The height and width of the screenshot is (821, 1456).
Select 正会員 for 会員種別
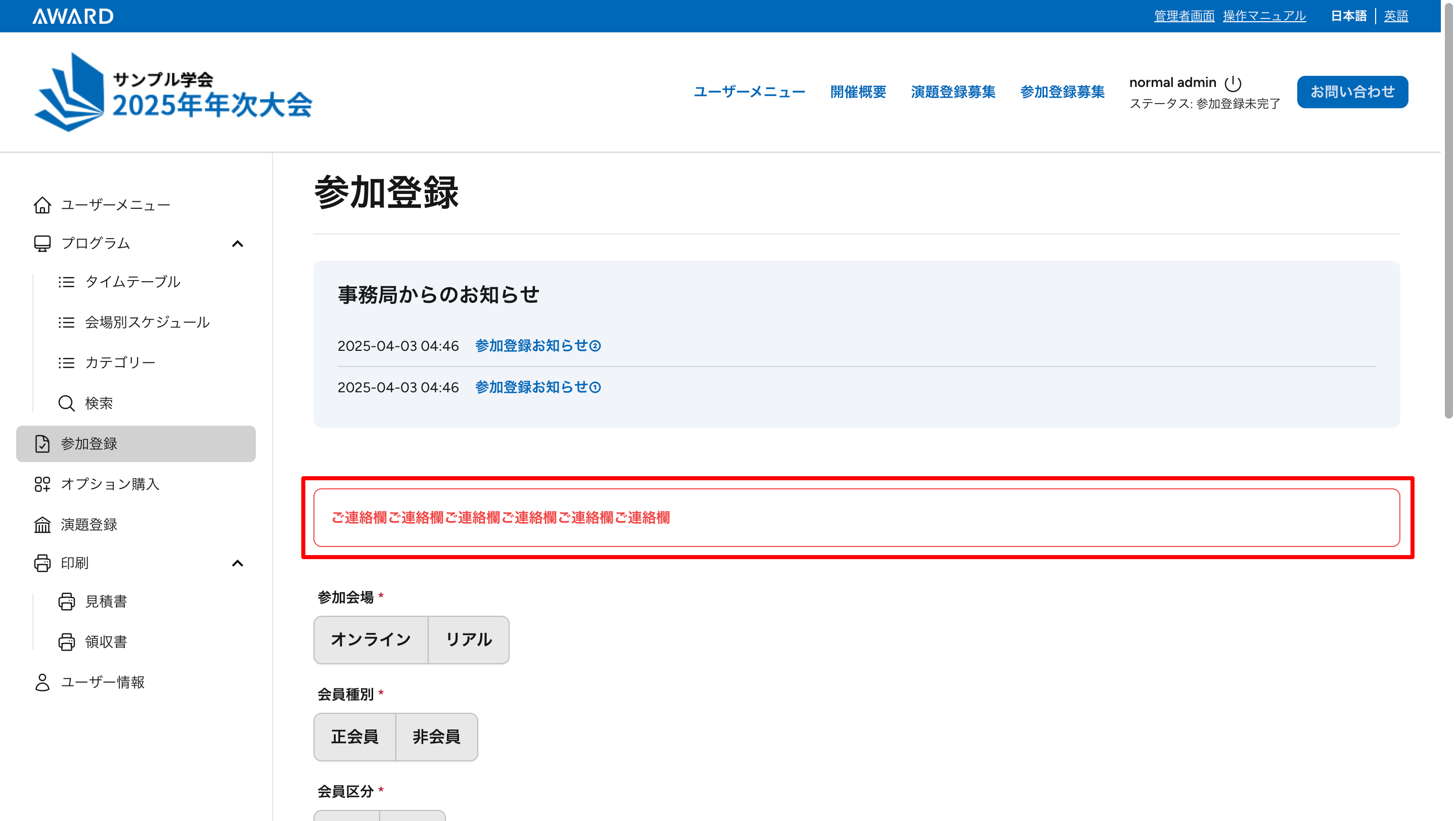point(354,737)
